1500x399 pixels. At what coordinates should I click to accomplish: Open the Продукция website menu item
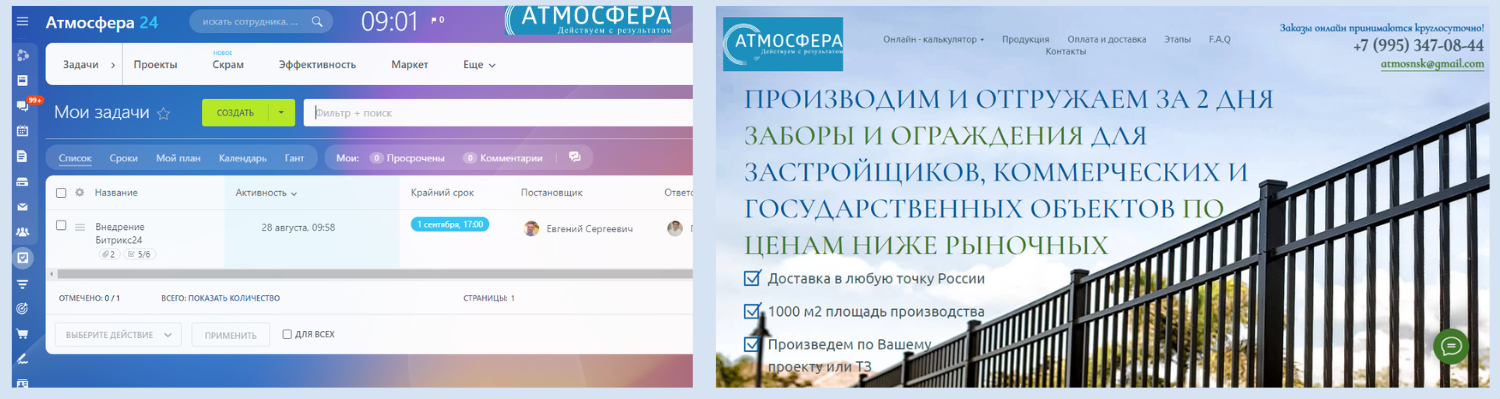[x=1025, y=39]
